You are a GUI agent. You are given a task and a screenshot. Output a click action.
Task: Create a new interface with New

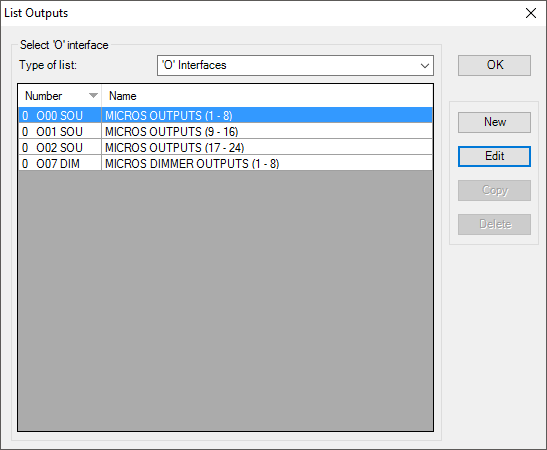click(x=494, y=122)
